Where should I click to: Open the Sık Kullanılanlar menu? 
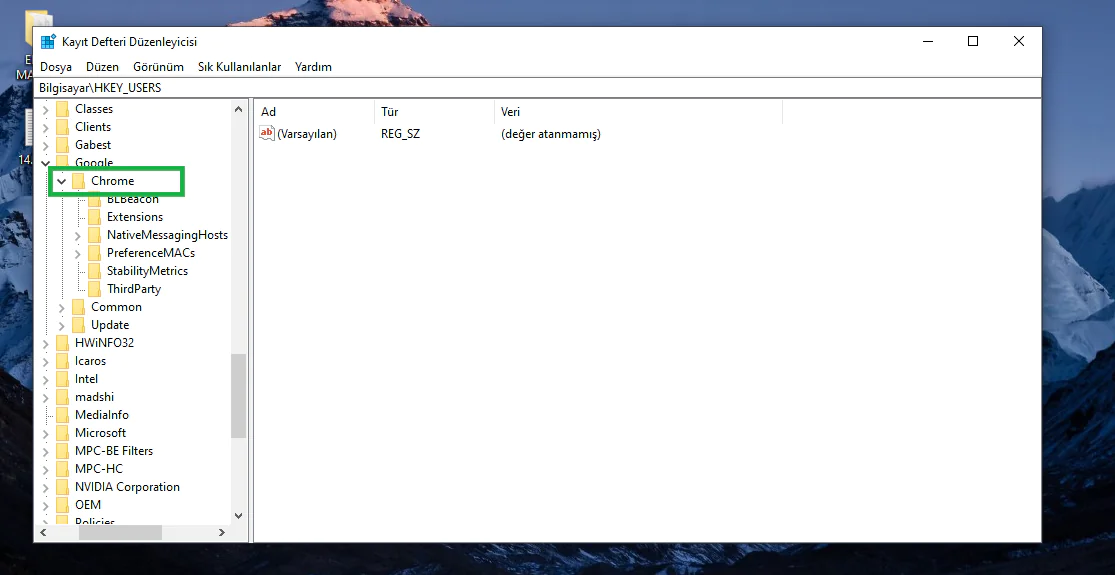(239, 67)
